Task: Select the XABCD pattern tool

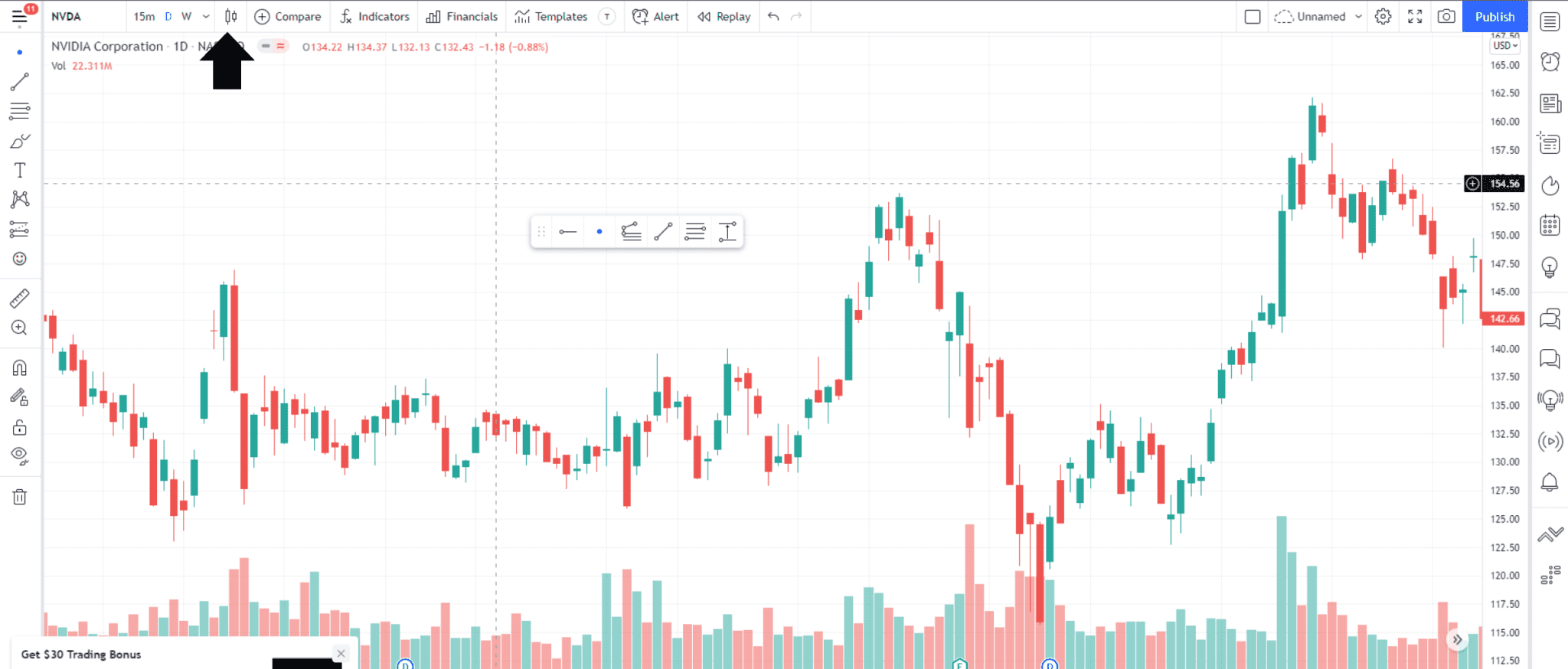Action: coord(20,199)
